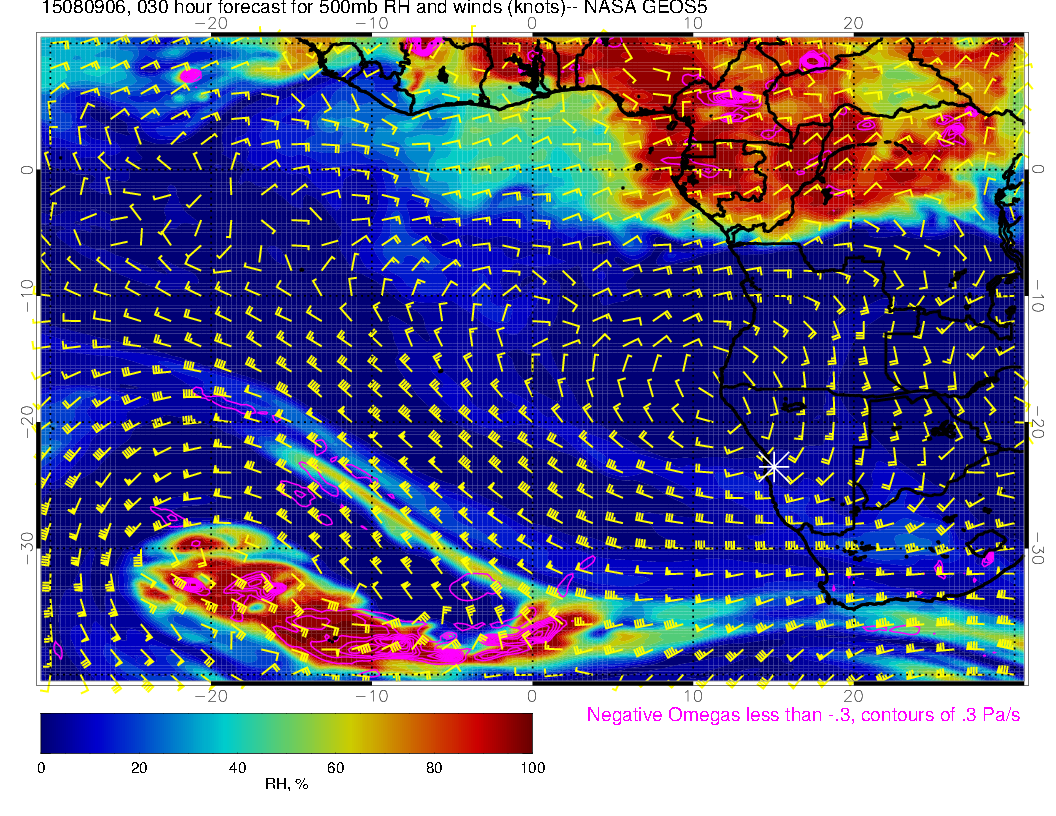Click the "10" longitude label on the bottom axis

[692, 694]
